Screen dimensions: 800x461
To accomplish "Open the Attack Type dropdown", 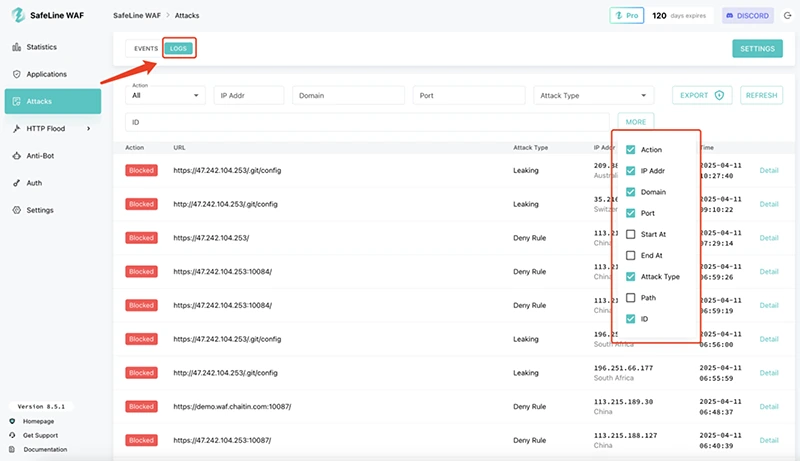I will [x=594, y=95].
